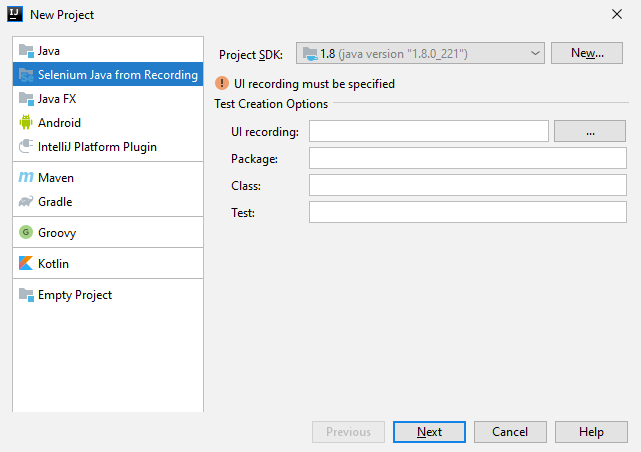Click the orange warning exclamation icon

point(222,83)
